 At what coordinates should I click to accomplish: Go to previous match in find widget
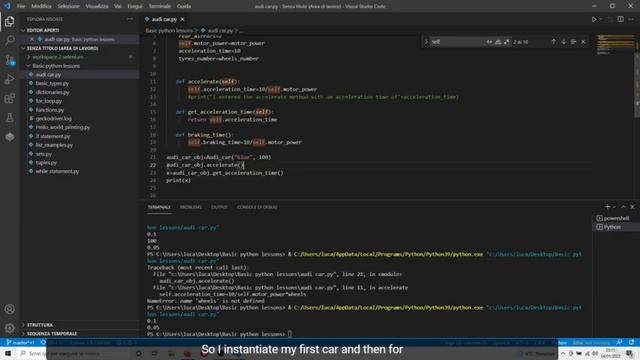point(553,42)
